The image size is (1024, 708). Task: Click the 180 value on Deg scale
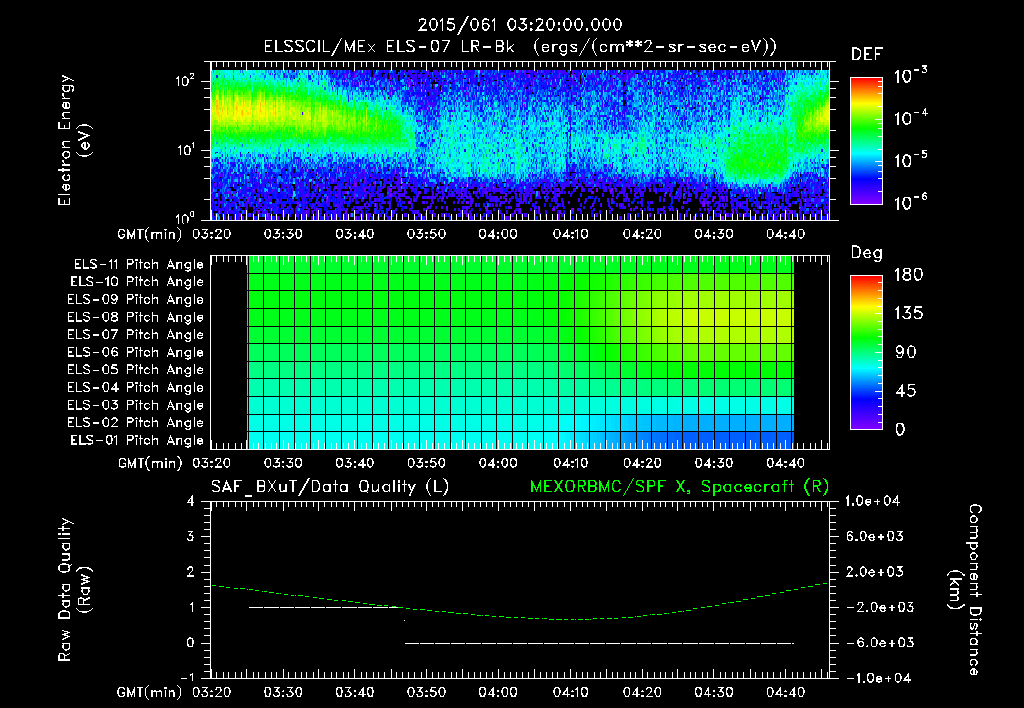point(908,275)
